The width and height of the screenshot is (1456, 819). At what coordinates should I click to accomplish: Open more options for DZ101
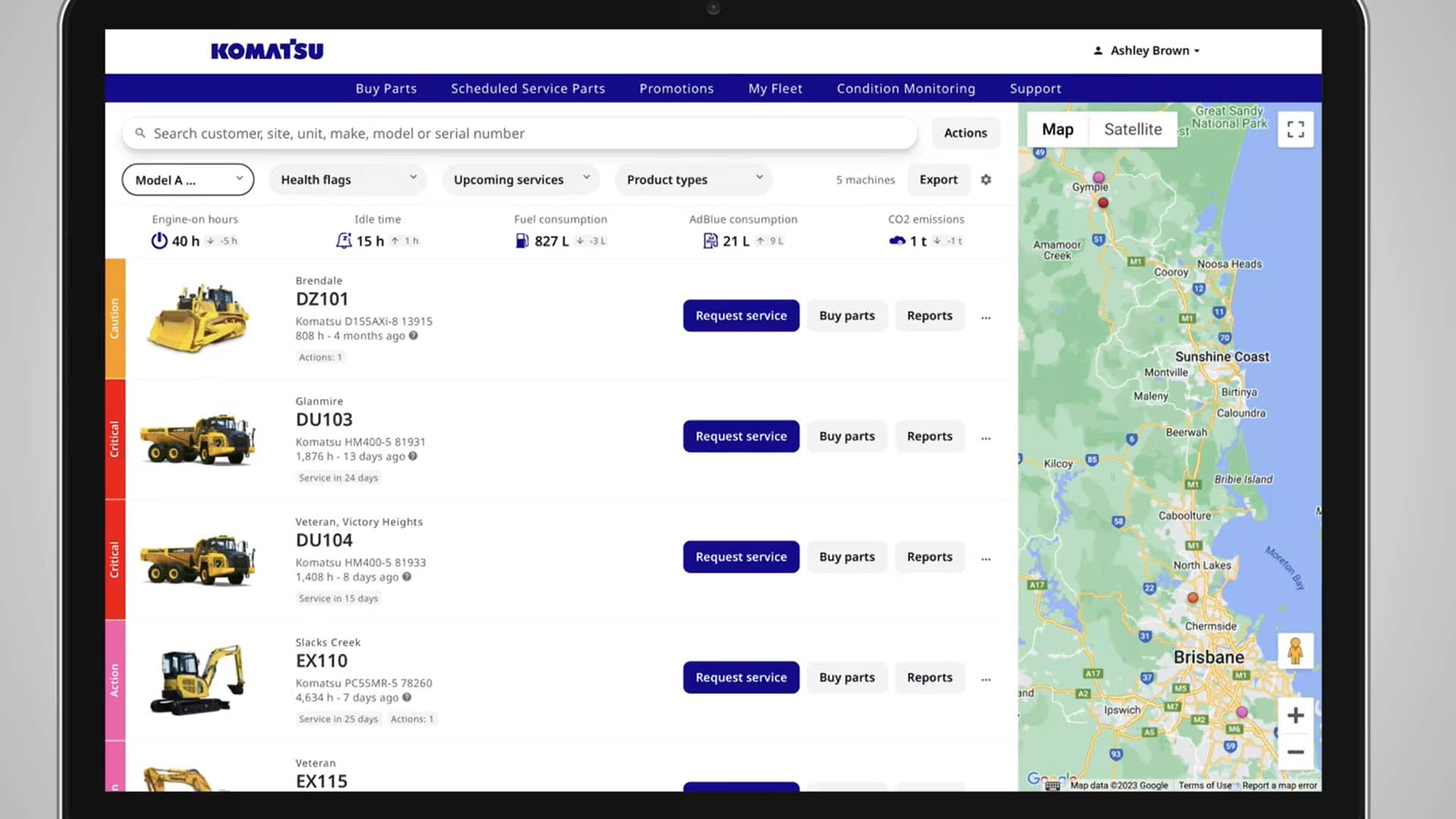pyautogui.click(x=986, y=317)
